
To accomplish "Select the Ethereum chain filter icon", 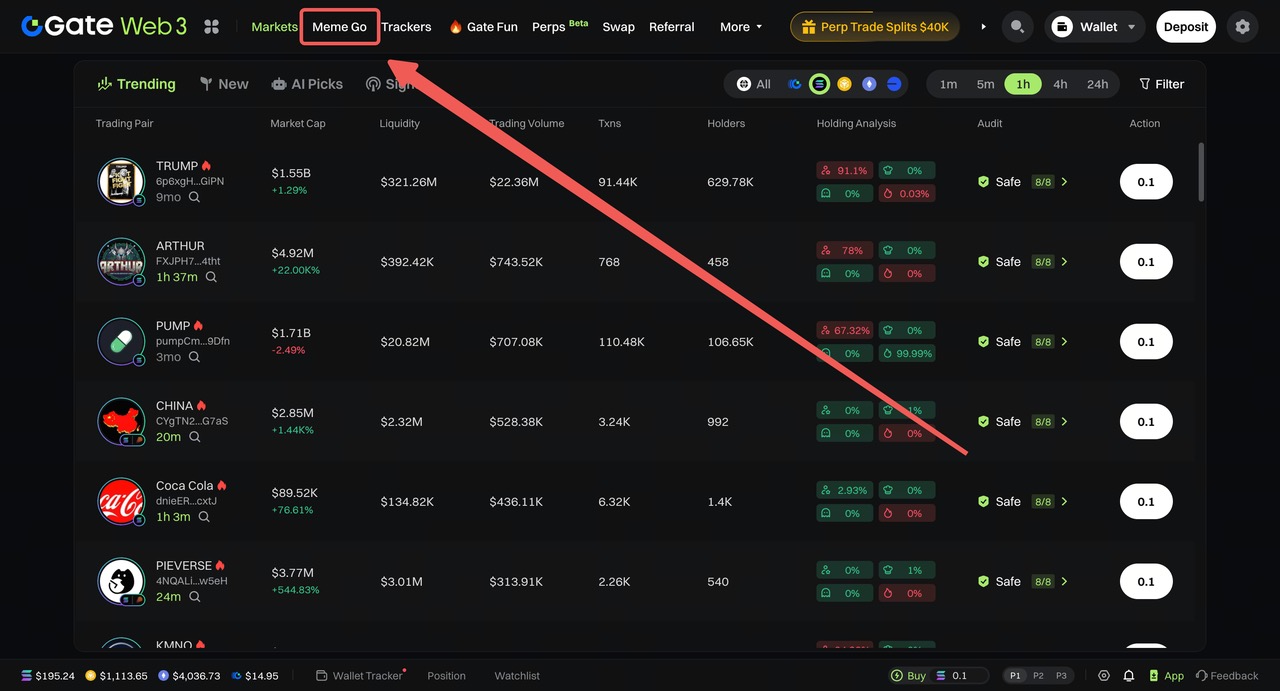I will [869, 84].
